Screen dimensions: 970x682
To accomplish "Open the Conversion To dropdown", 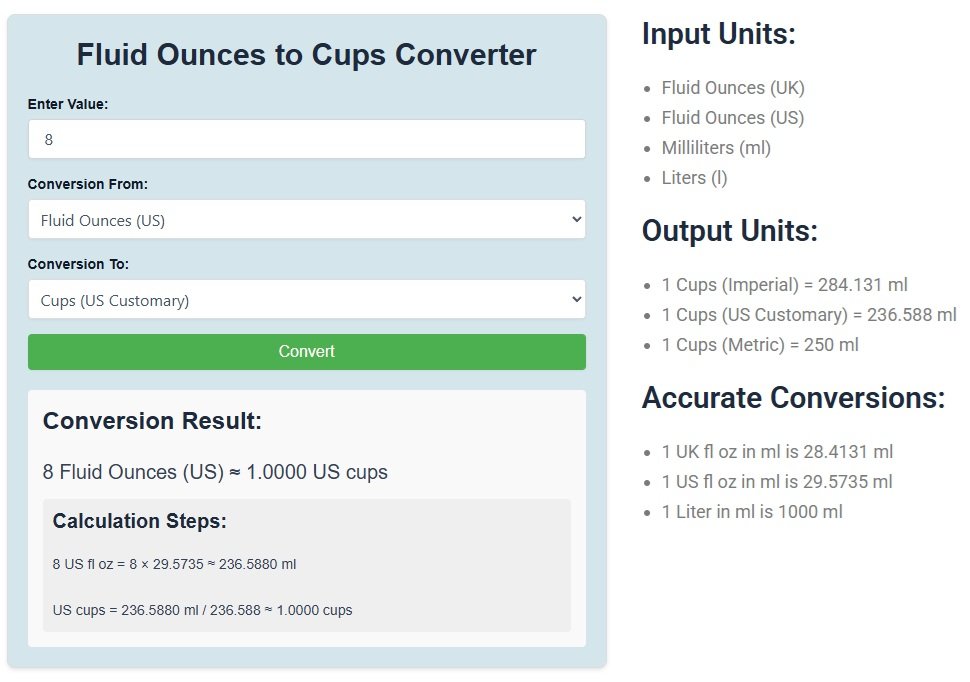I will click(x=306, y=299).
